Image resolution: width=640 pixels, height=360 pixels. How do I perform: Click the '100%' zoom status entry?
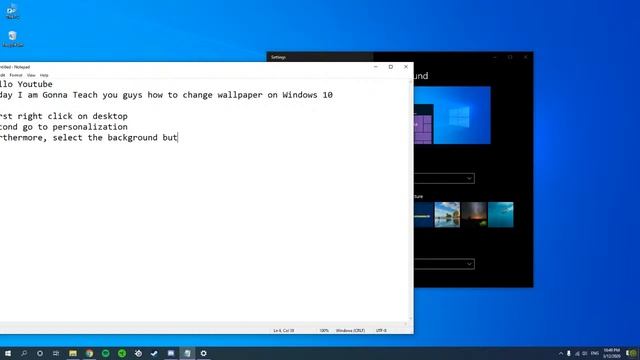coord(324,330)
